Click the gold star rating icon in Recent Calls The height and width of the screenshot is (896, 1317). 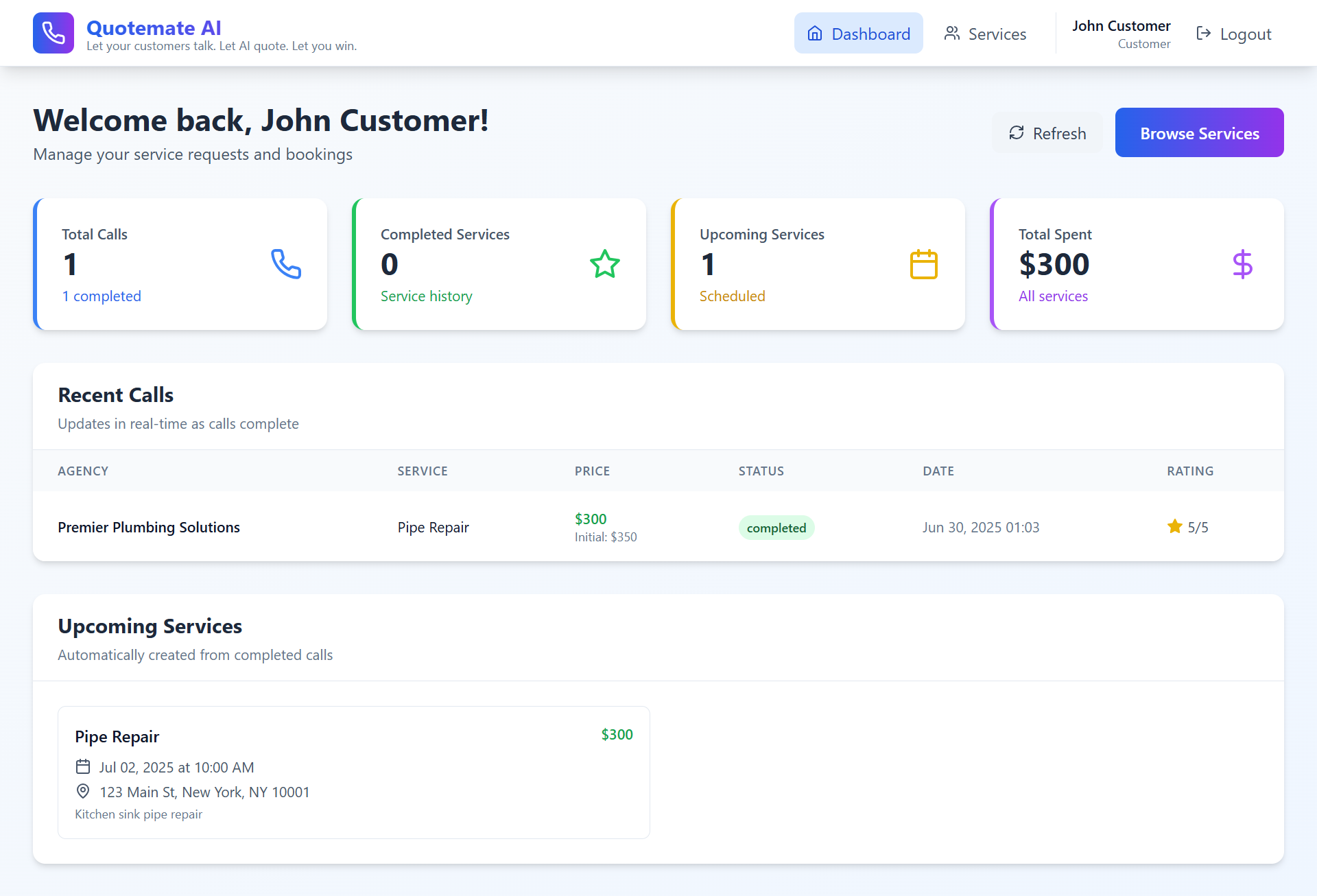point(1174,526)
